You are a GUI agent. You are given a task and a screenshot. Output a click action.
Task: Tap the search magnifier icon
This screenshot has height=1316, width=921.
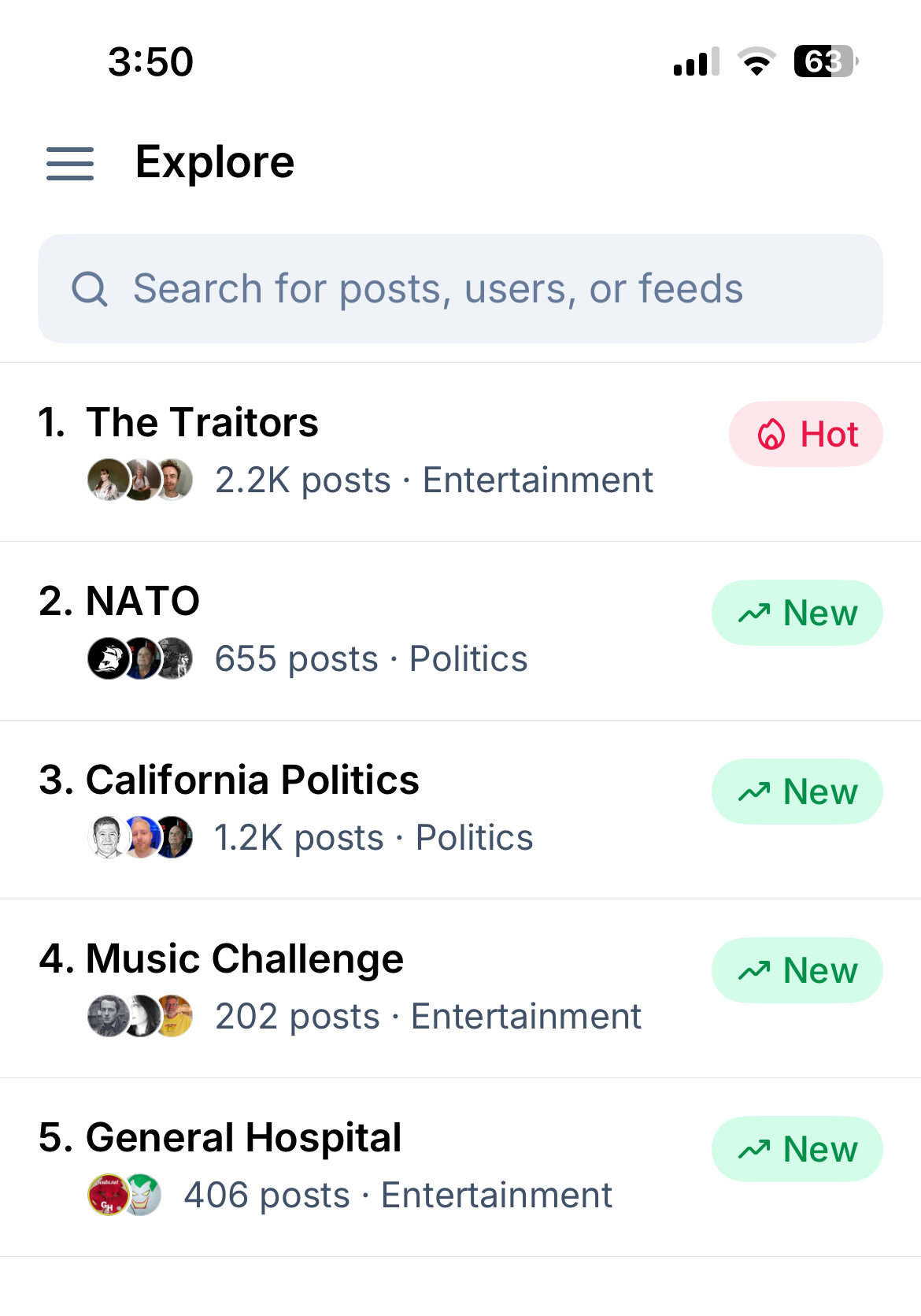coord(90,289)
